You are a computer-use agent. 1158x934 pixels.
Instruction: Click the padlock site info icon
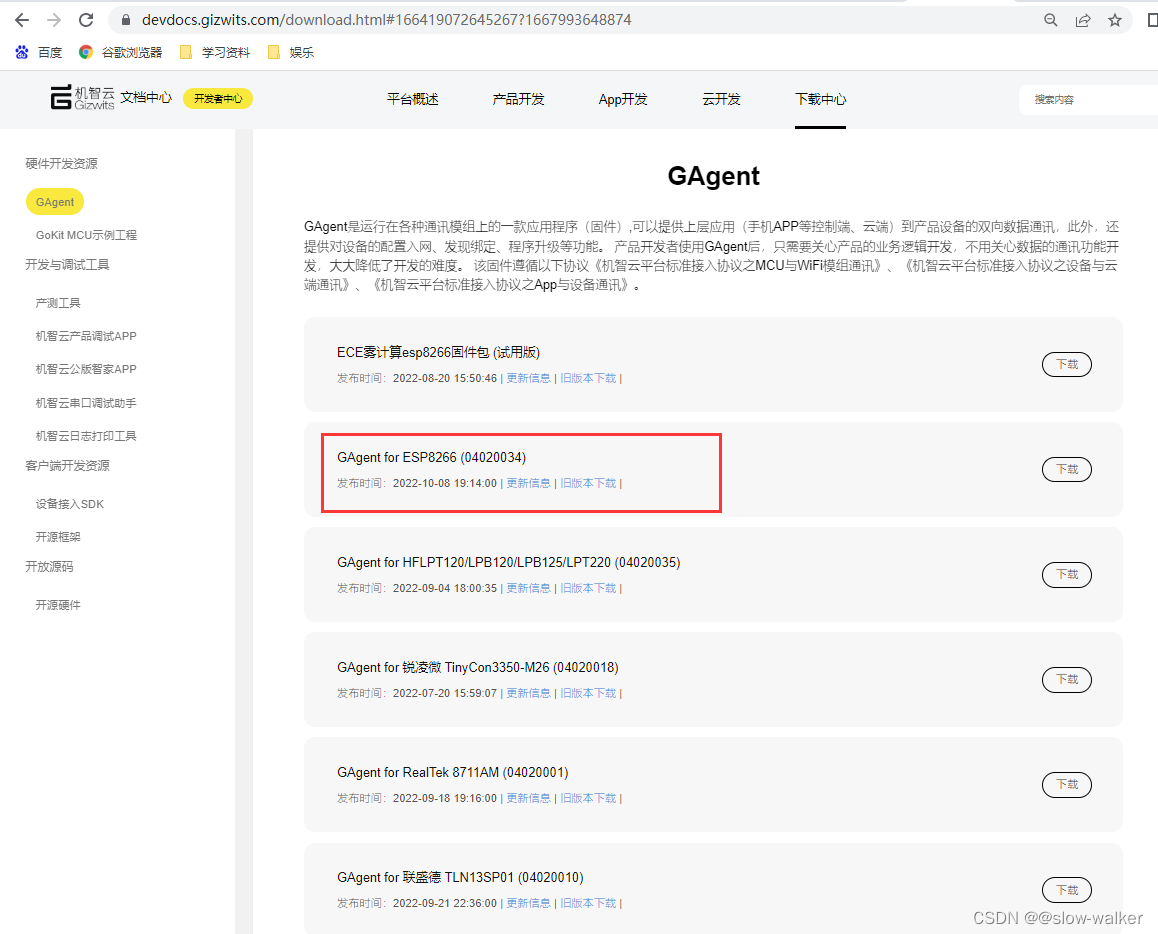[126, 20]
